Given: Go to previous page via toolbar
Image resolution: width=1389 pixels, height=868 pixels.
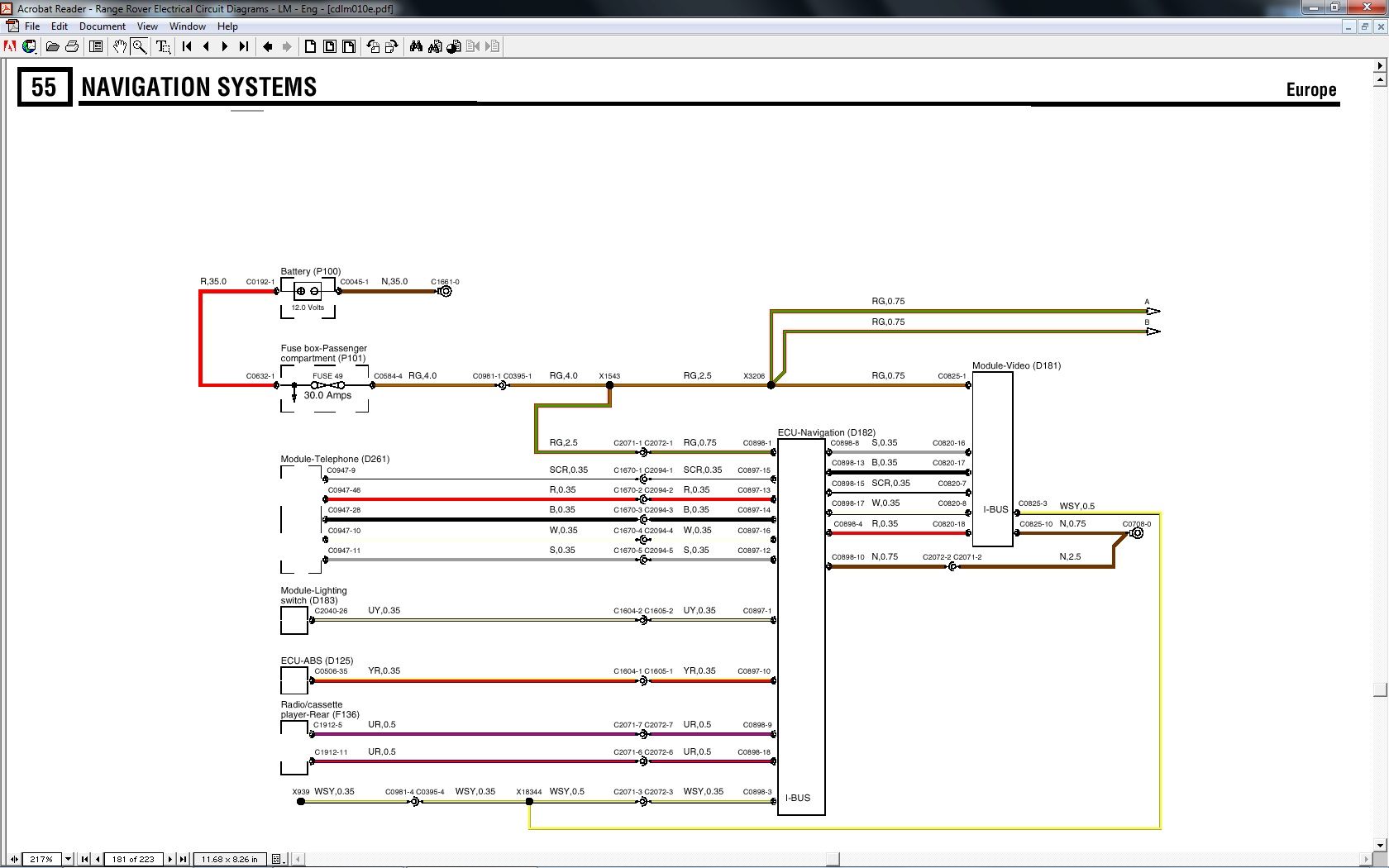Looking at the screenshot, I should tap(207, 46).
